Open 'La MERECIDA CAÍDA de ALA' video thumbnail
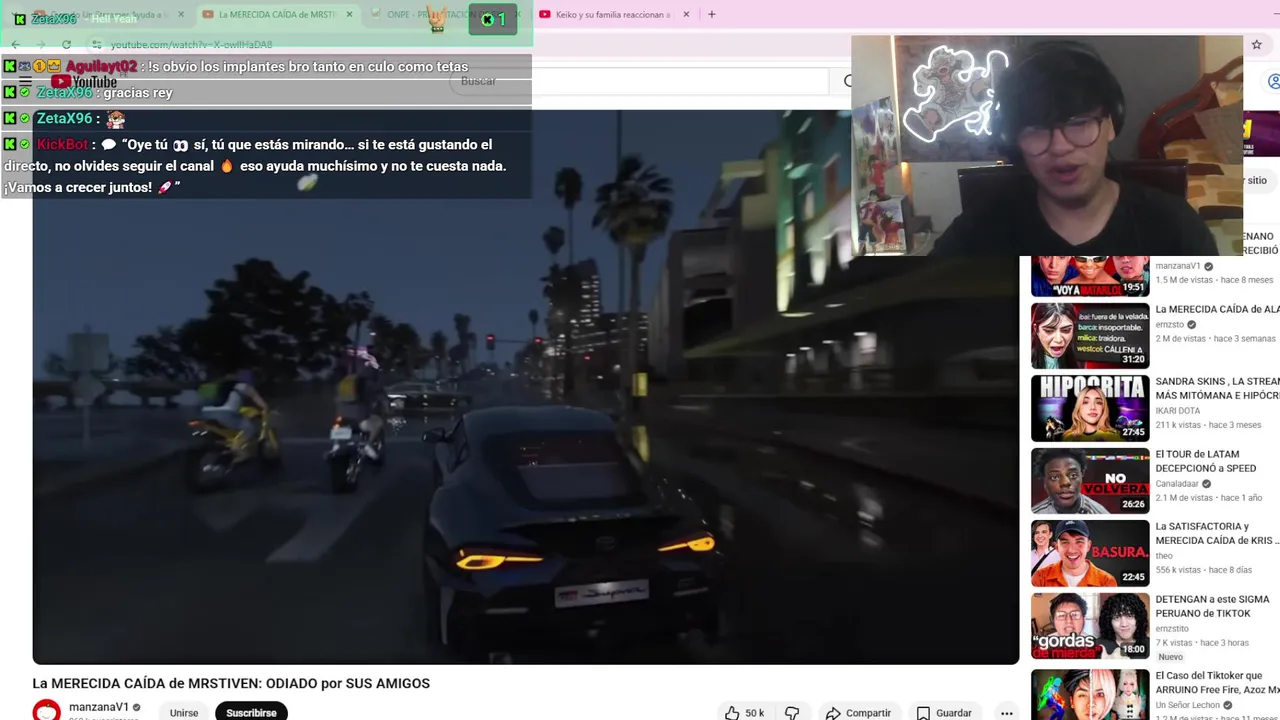 [1090, 336]
